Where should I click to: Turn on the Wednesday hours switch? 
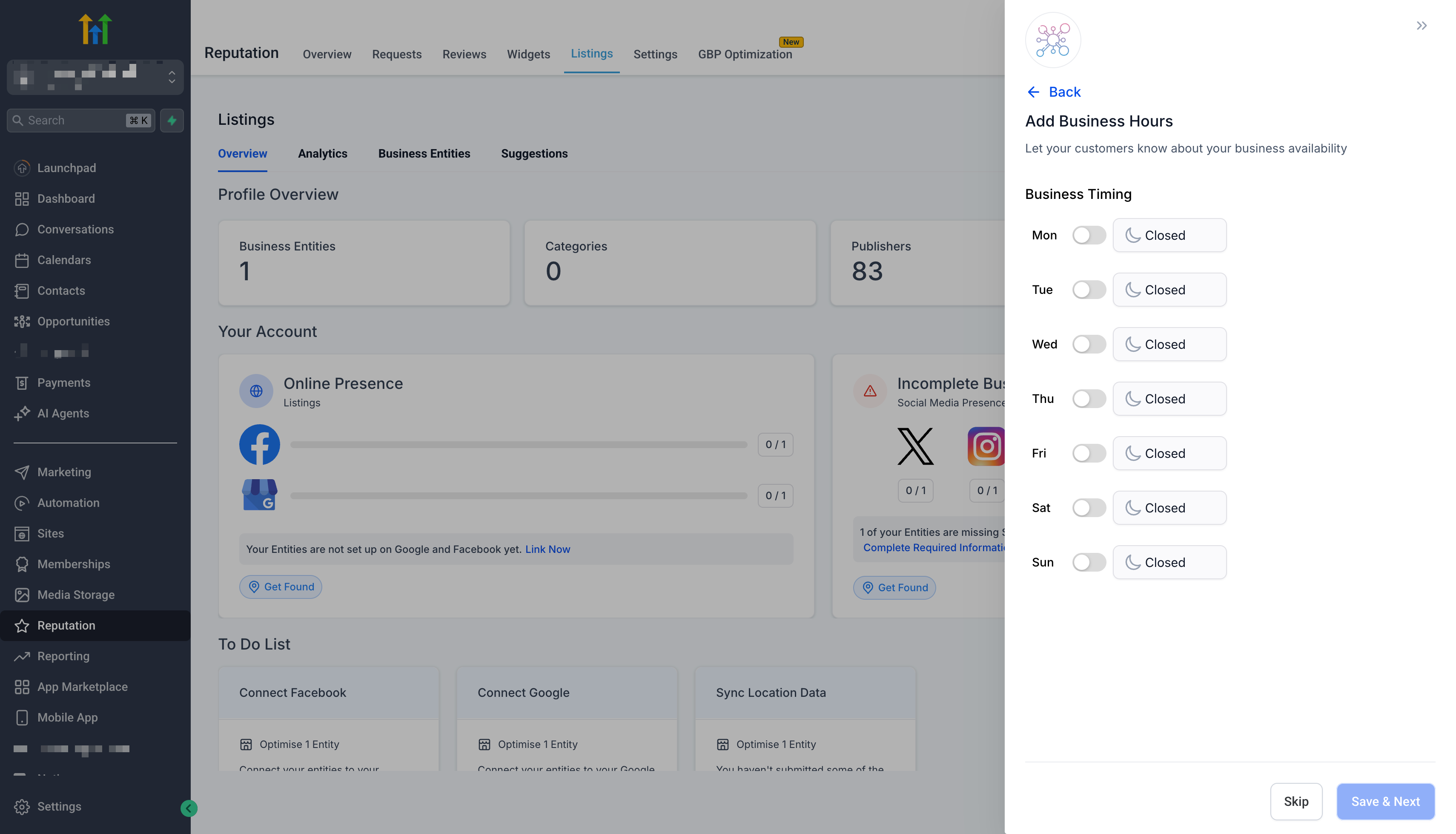1089,344
